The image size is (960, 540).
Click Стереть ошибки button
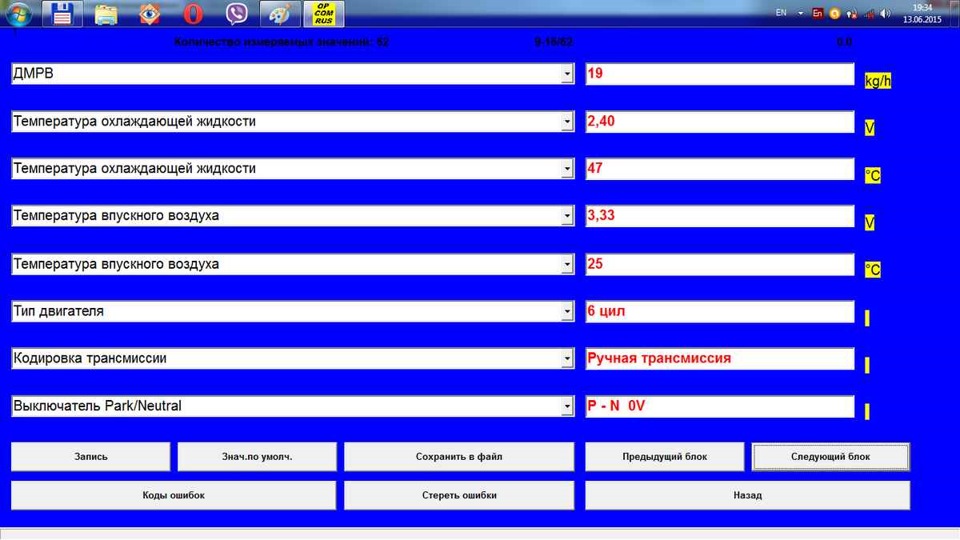pyautogui.click(x=459, y=495)
